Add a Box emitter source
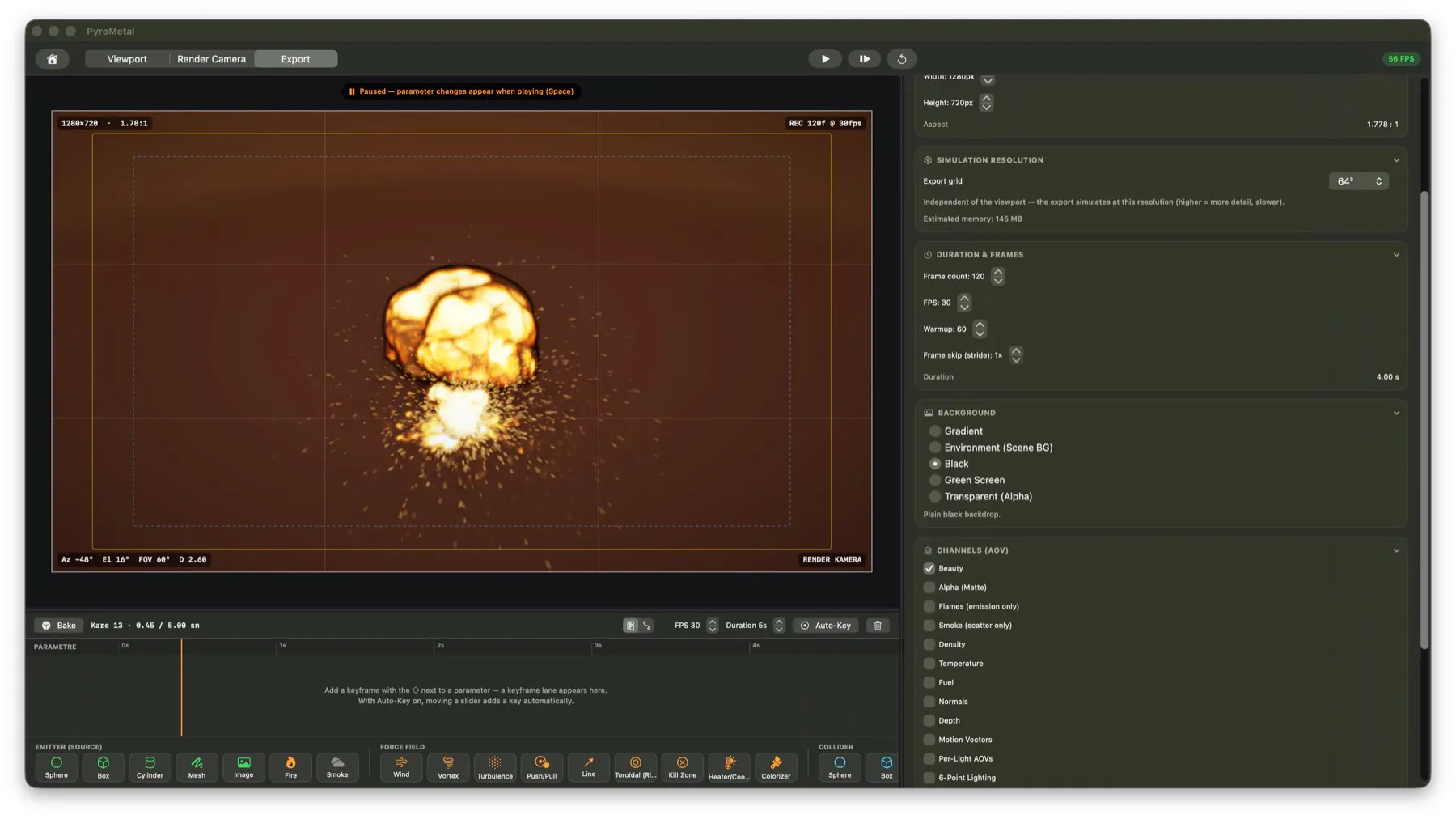 click(x=104, y=767)
